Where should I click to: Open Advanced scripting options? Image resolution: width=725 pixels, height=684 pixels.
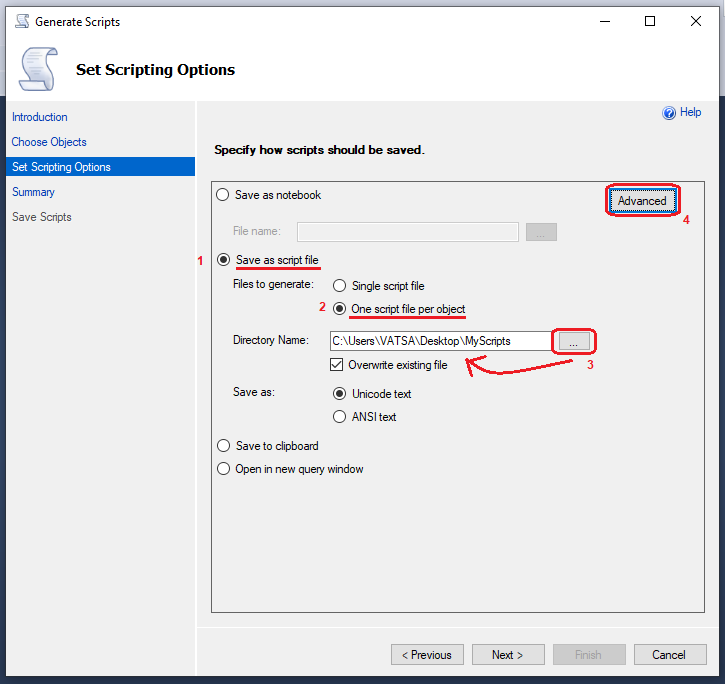click(642, 201)
